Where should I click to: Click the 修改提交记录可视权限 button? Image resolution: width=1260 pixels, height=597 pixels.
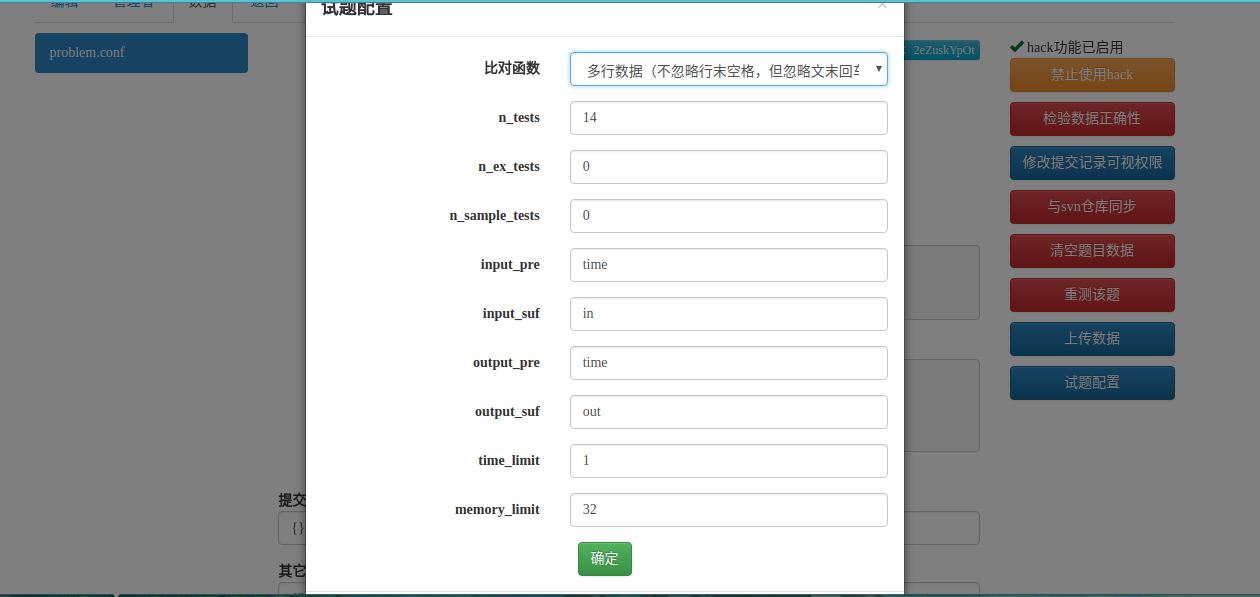(1092, 163)
